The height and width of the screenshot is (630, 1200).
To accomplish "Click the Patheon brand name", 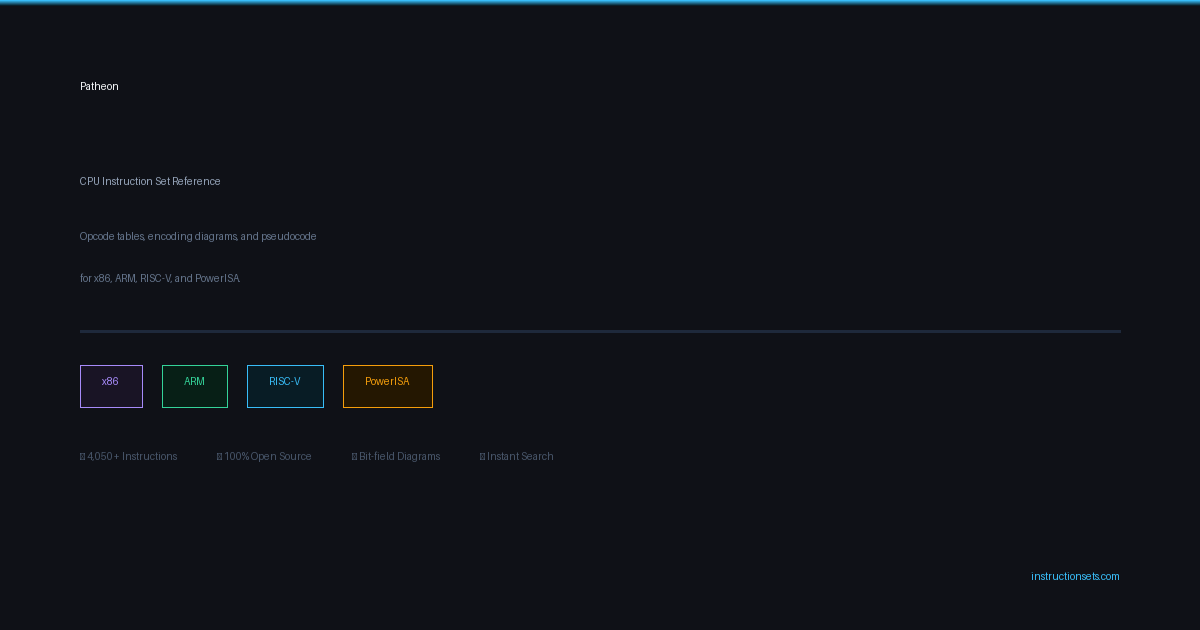I will (99, 87).
